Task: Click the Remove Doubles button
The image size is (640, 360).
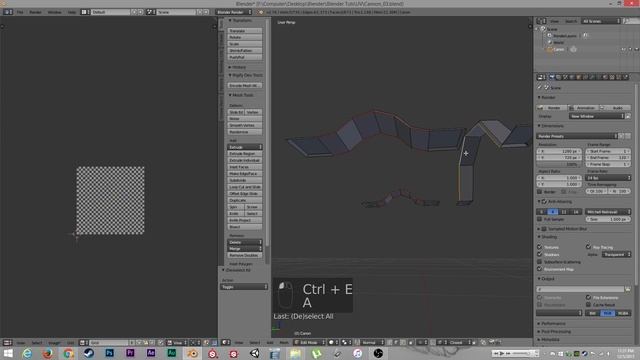Action: coord(244,255)
